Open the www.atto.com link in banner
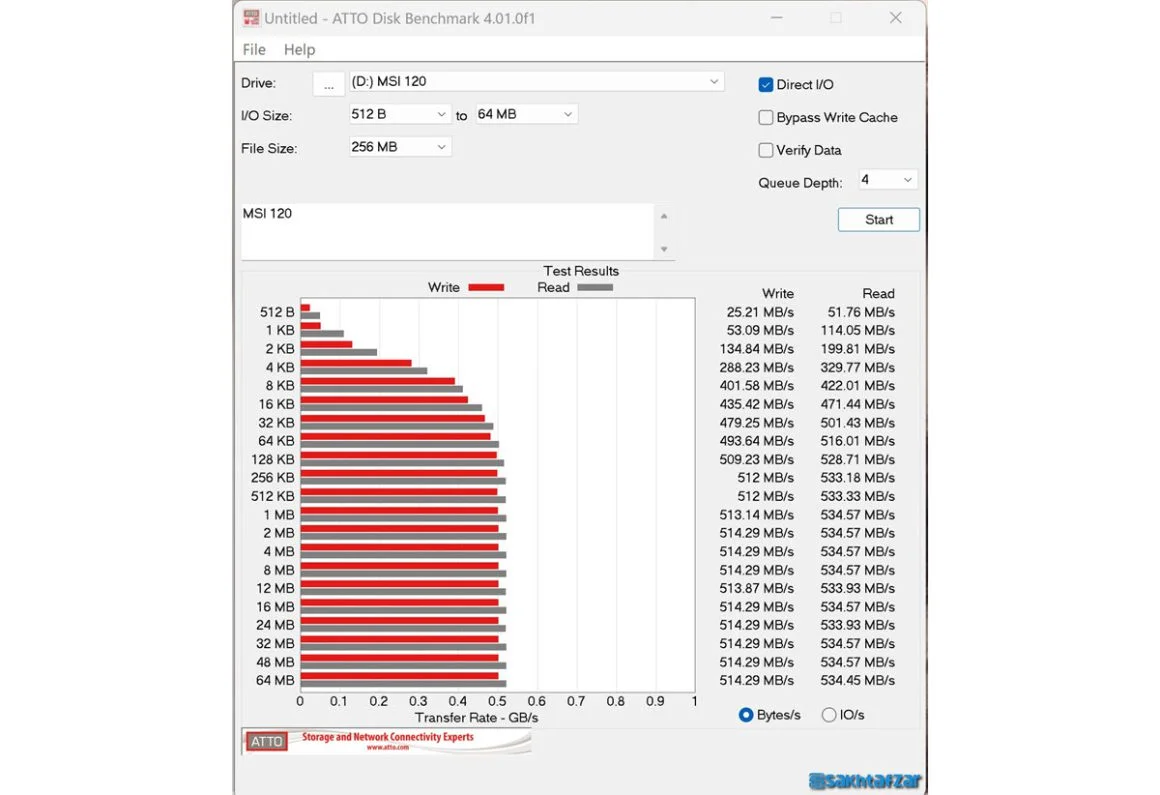 pos(388,748)
